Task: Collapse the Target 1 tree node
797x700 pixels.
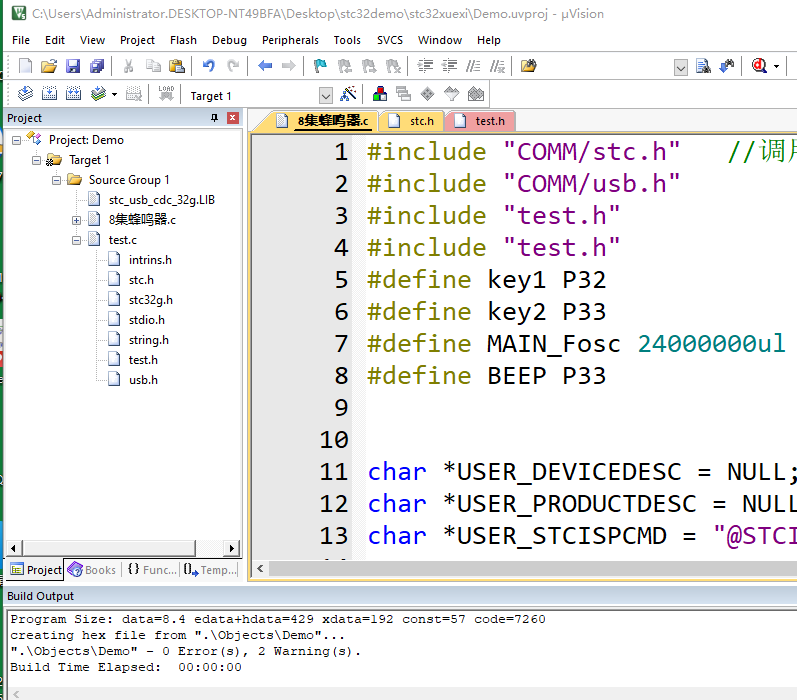Action: click(x=36, y=160)
